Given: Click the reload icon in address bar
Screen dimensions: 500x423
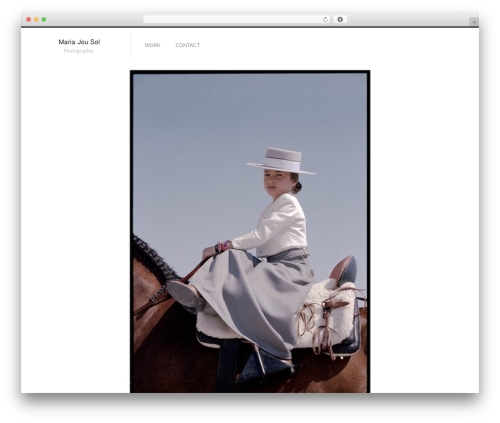Looking at the screenshot, I should pyautogui.click(x=325, y=19).
